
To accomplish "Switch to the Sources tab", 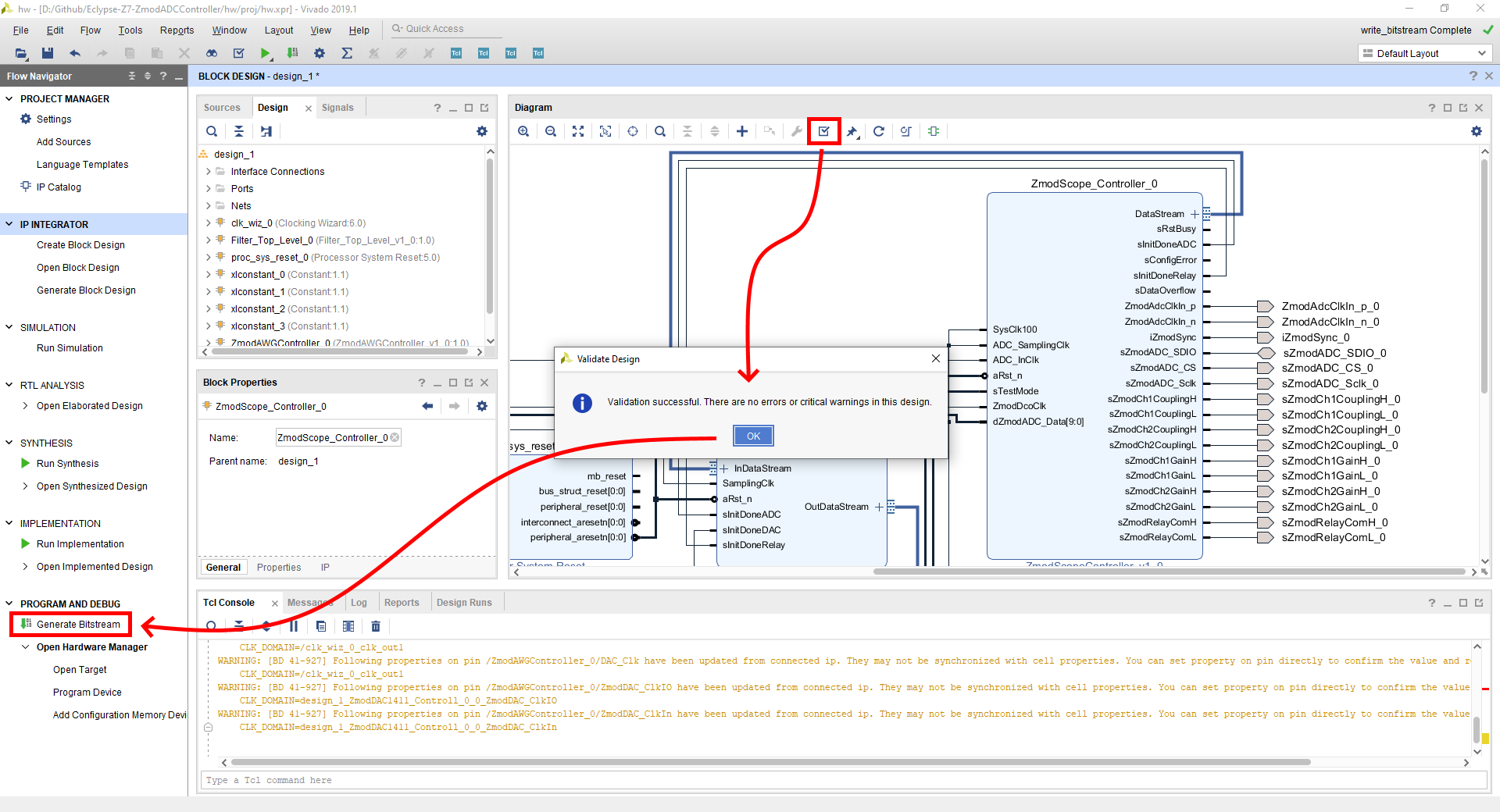I will (222, 108).
